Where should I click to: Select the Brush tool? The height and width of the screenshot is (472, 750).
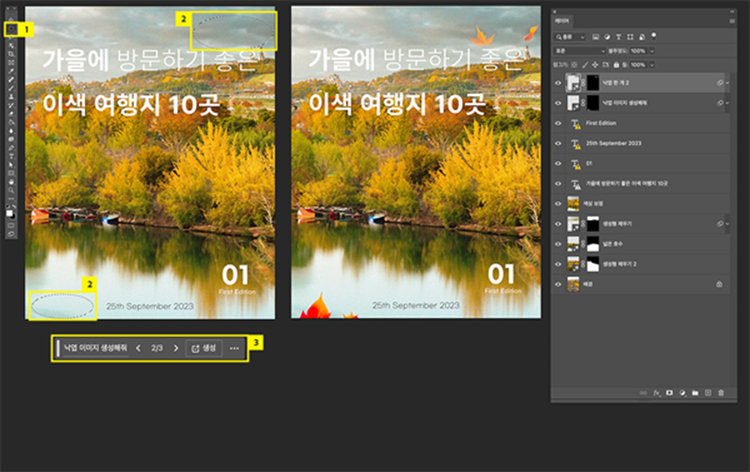coord(11,88)
